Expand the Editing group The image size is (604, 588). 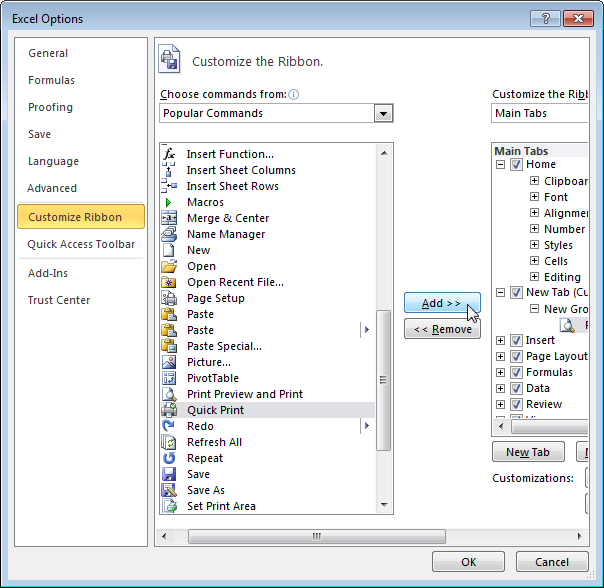point(534,277)
